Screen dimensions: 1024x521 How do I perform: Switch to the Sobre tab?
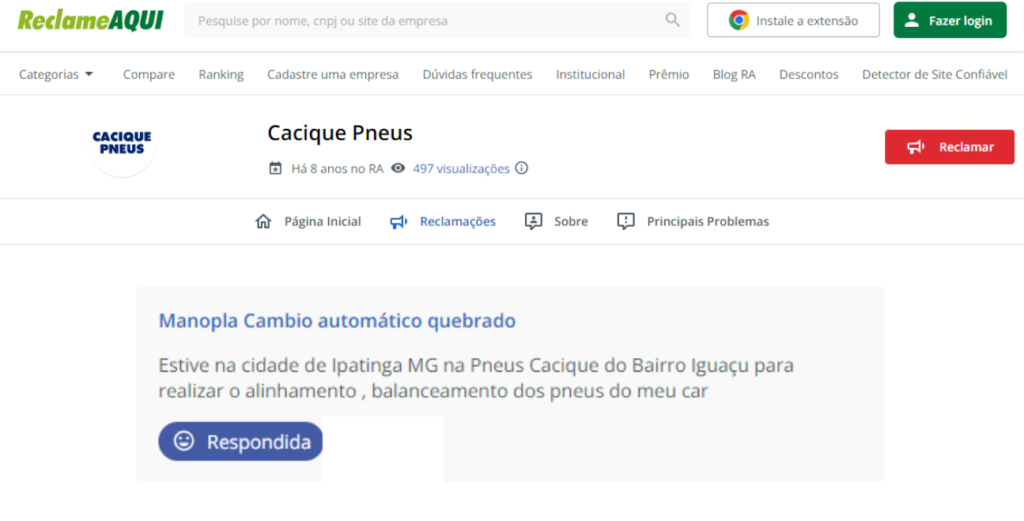point(570,221)
